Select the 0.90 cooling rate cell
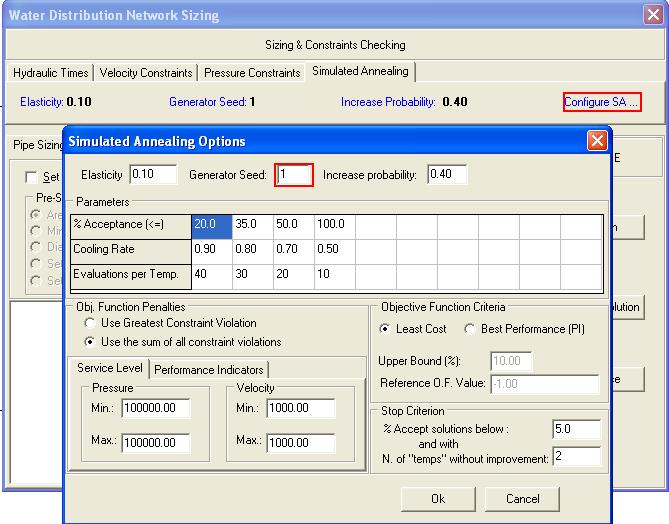The height and width of the screenshot is (524, 669). pos(212,252)
